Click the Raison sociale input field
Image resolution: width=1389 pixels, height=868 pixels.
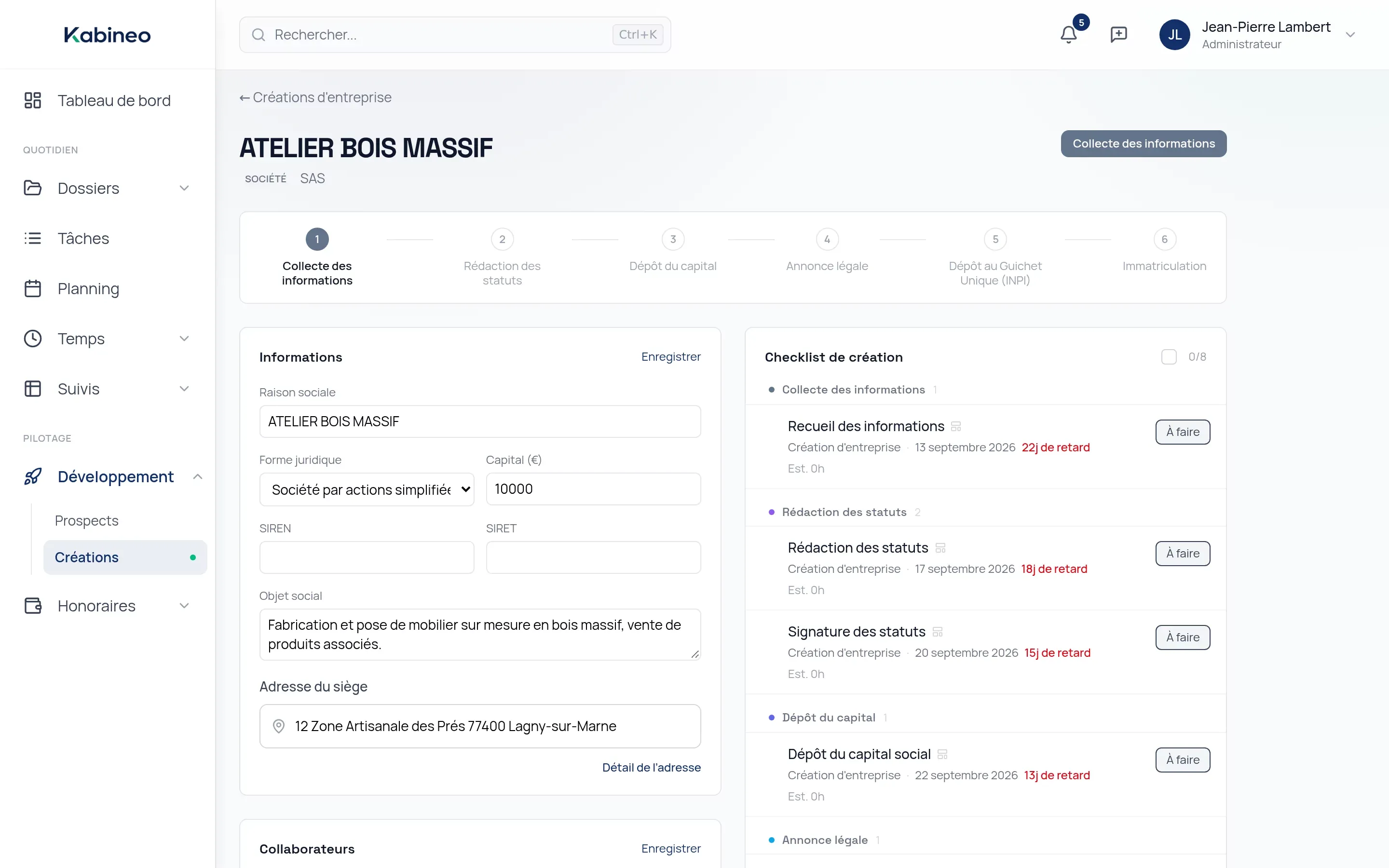pyautogui.click(x=480, y=421)
